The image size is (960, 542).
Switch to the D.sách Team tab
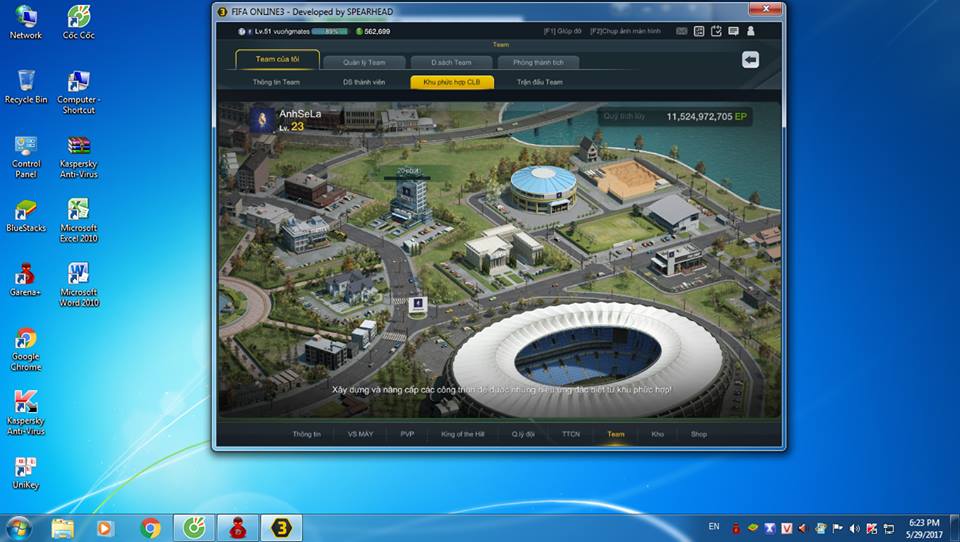click(451, 62)
